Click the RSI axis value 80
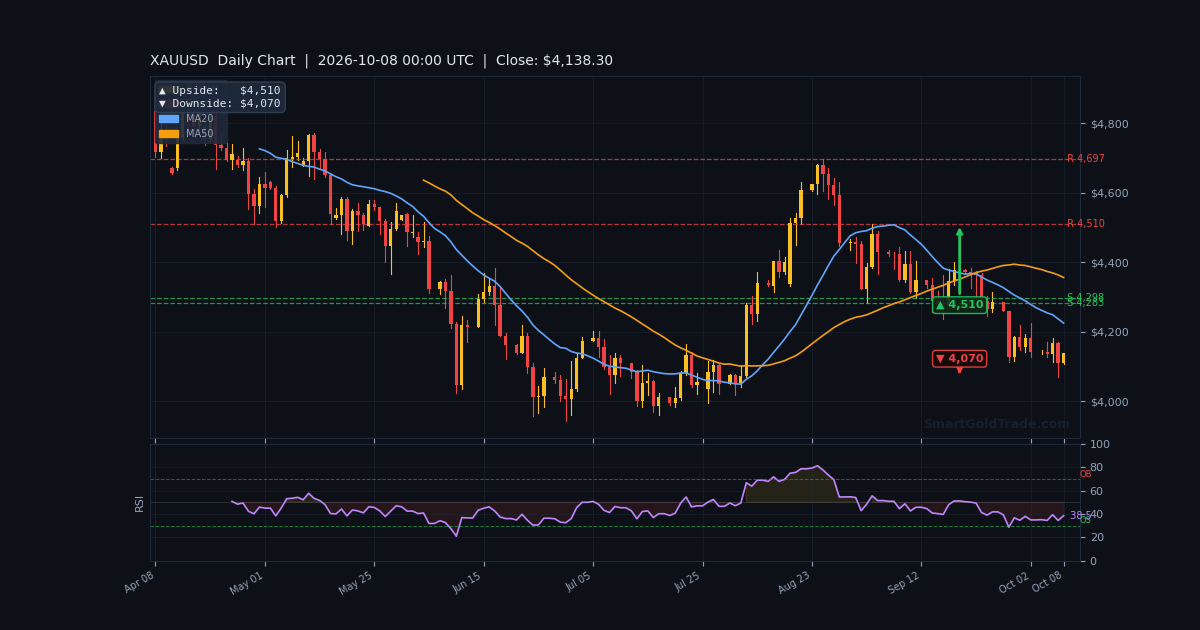Screen dimensions: 1200x630 pos(1096,467)
